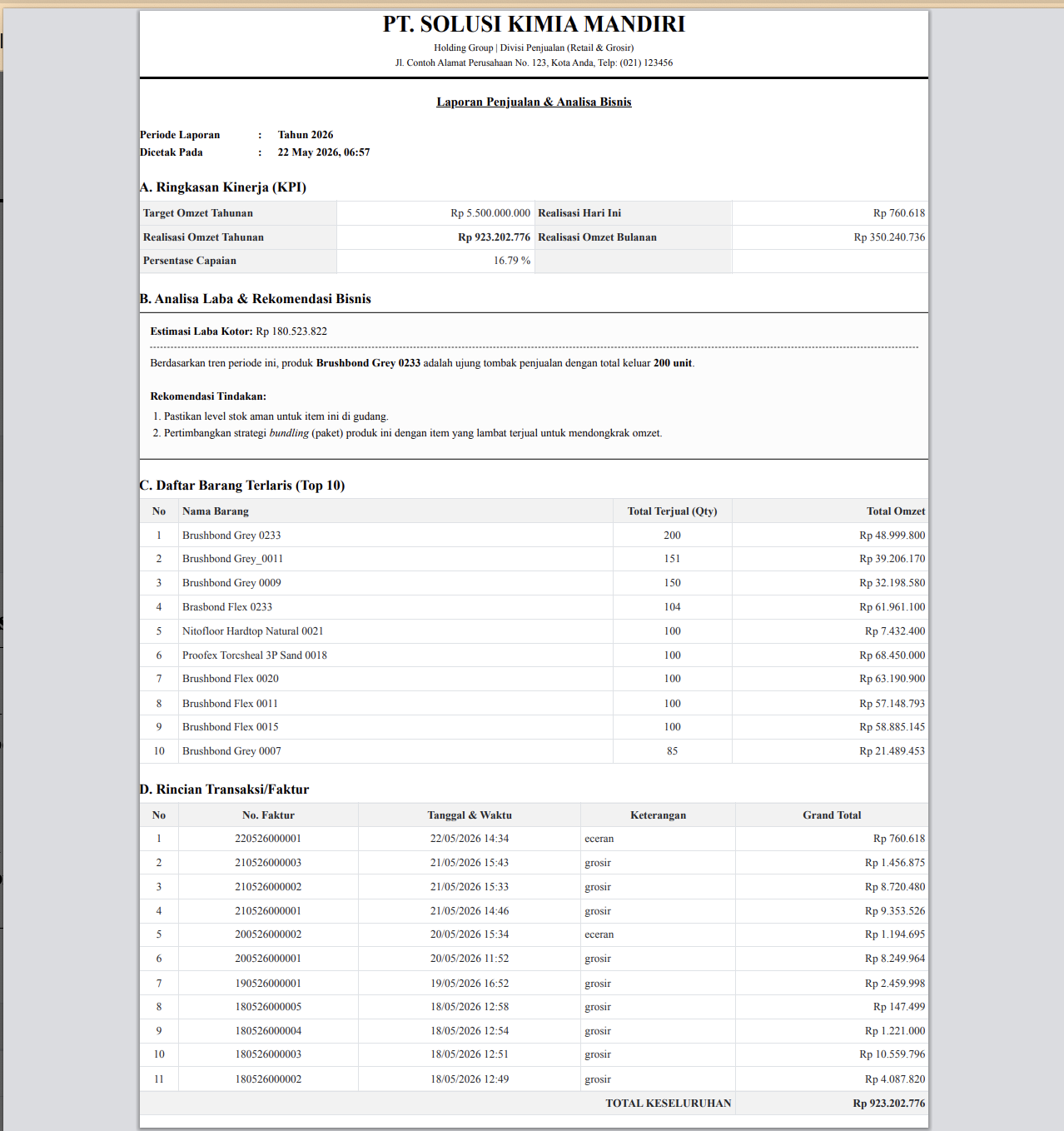Click the quantity 151 for Brushbond Grey_0011

672,559
